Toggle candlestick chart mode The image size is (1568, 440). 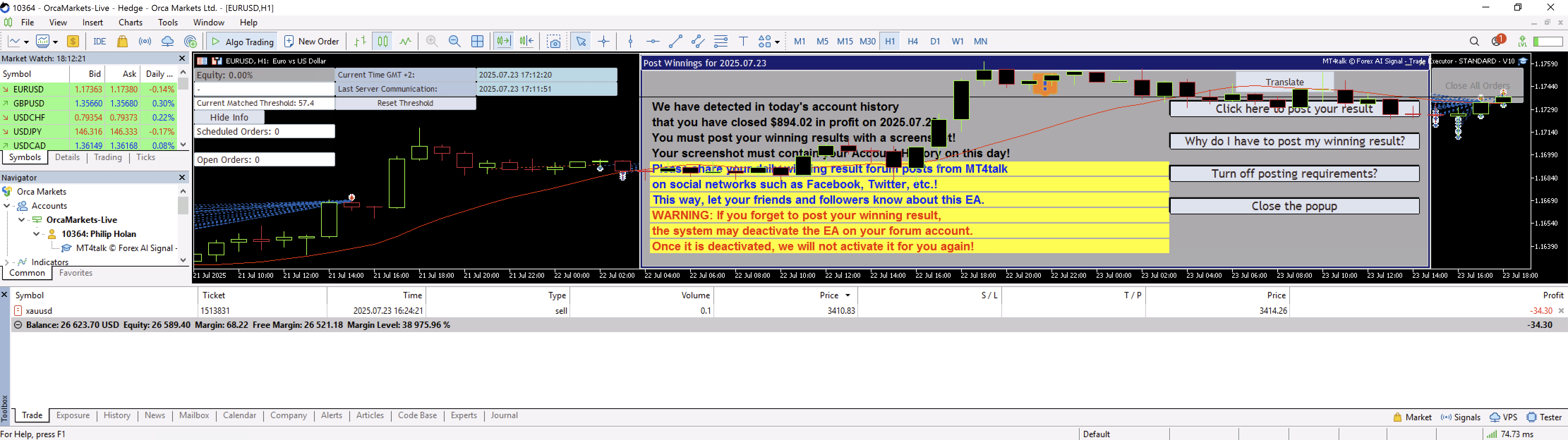pos(382,41)
